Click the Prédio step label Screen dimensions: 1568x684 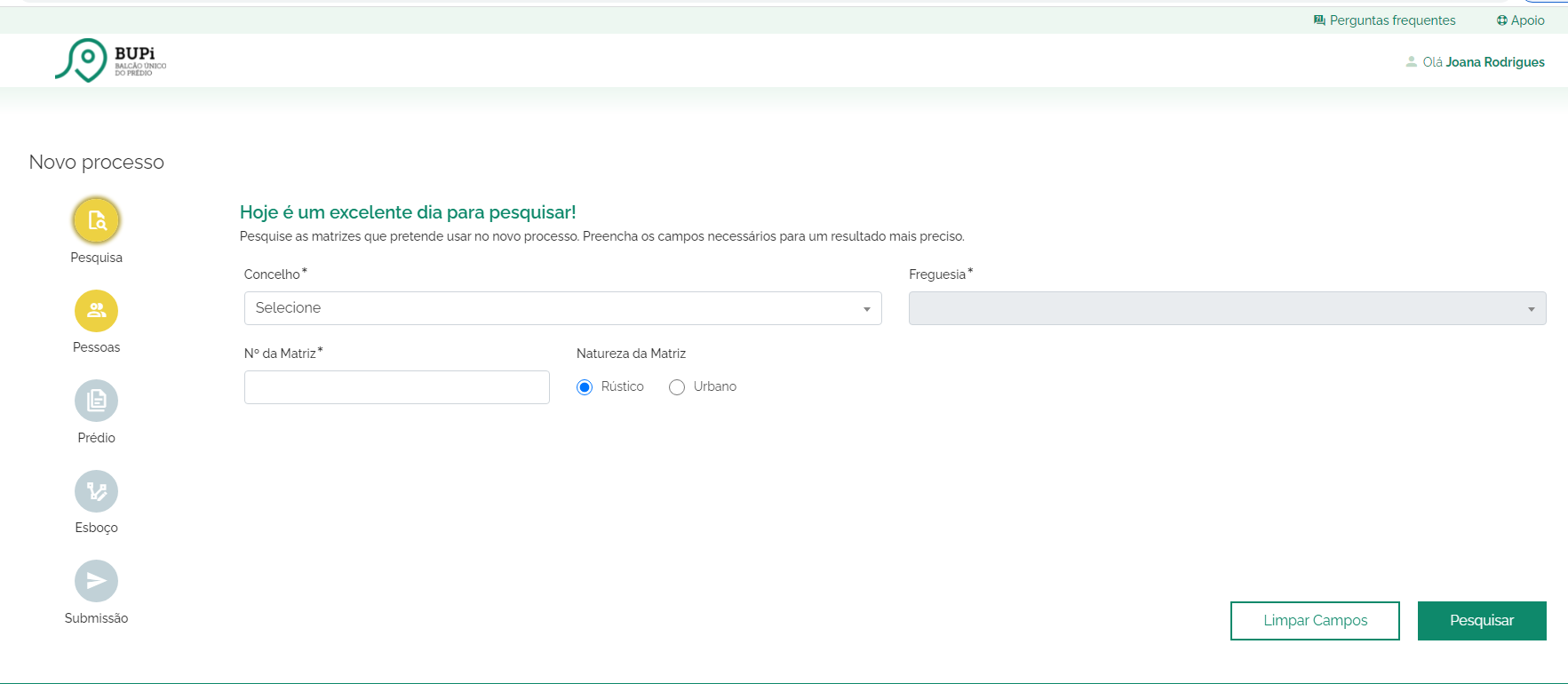click(x=96, y=438)
